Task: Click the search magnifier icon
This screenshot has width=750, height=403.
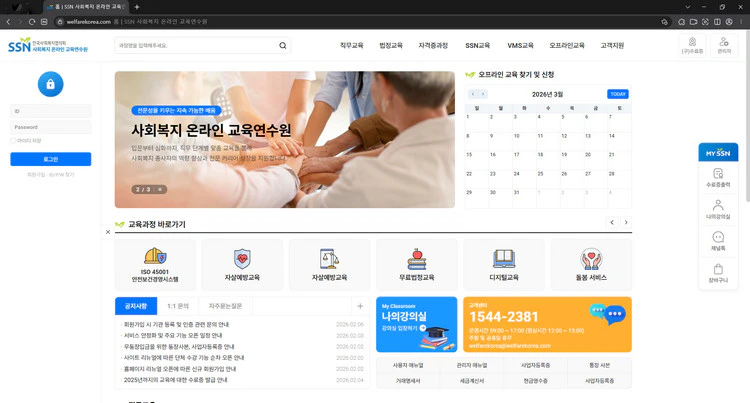Action: 282,45
